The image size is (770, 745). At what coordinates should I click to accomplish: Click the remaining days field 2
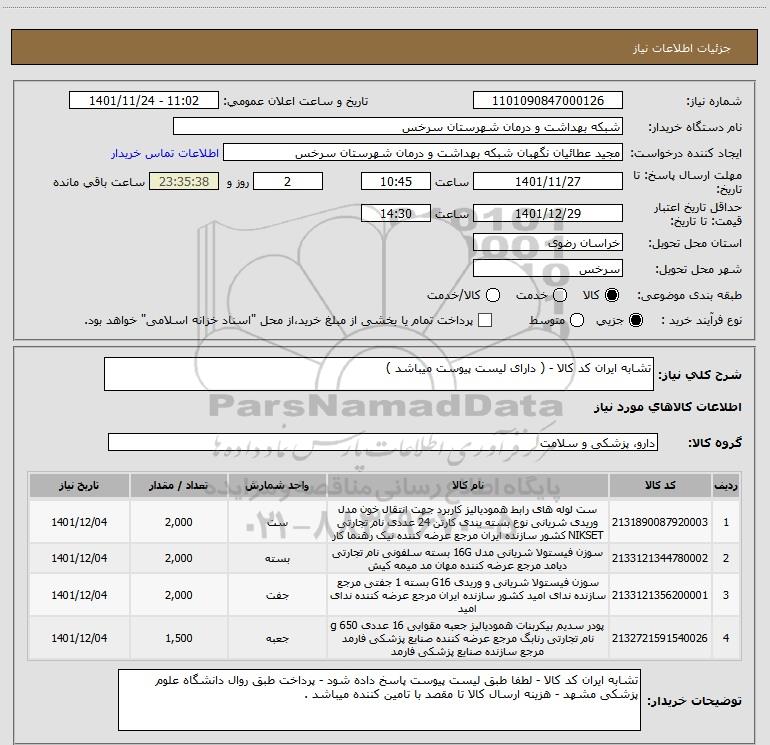point(288,181)
